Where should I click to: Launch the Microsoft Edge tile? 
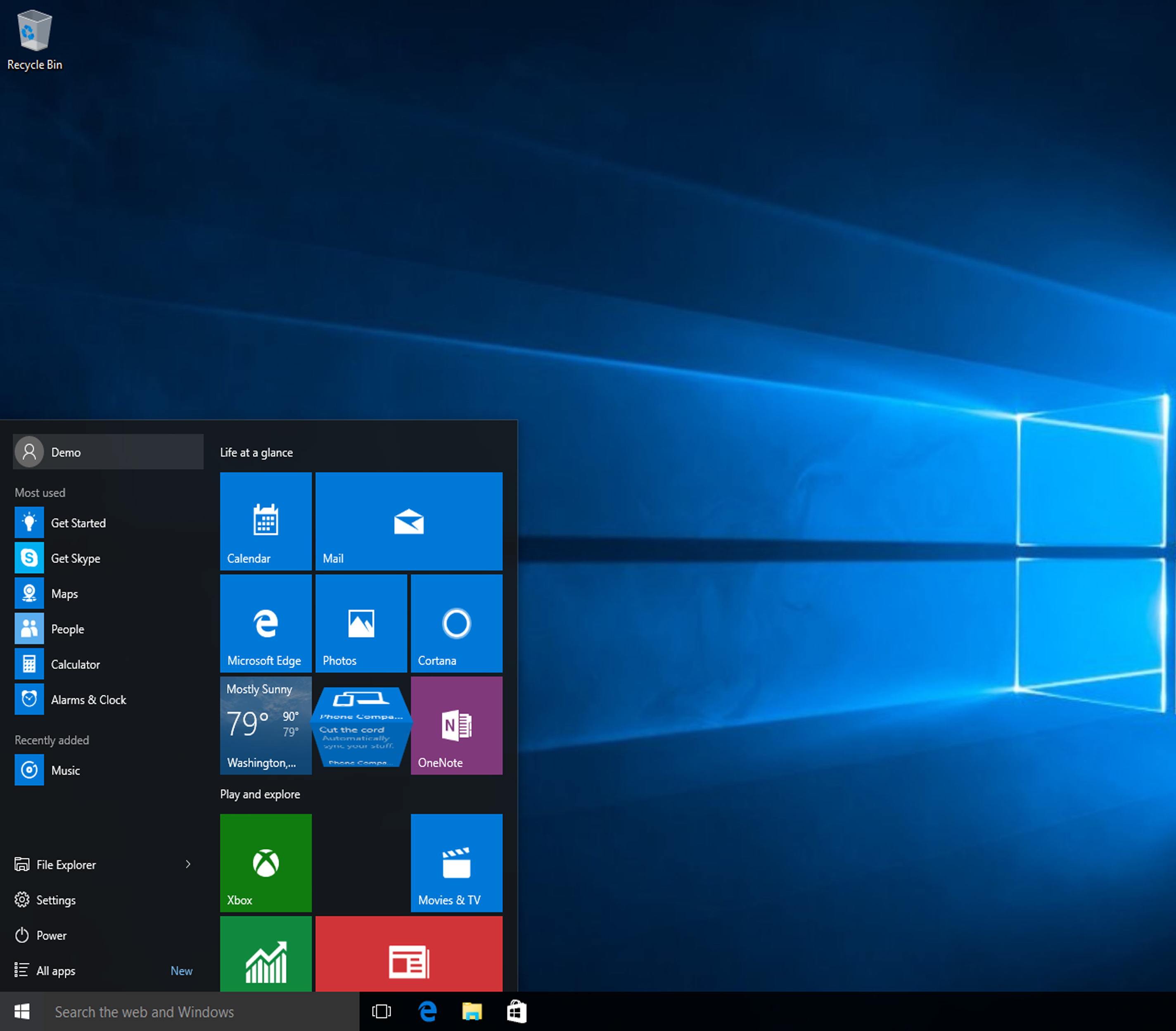(266, 623)
